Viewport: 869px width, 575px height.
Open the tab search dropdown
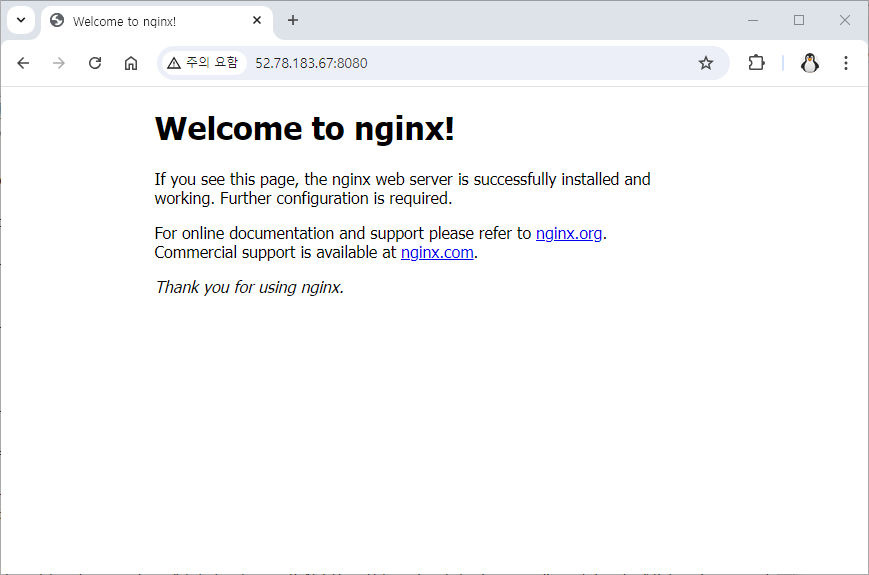21,20
